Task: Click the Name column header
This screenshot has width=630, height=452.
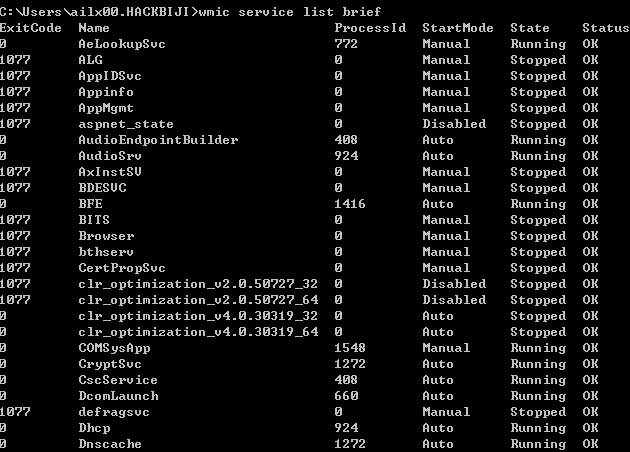Action: (94, 28)
